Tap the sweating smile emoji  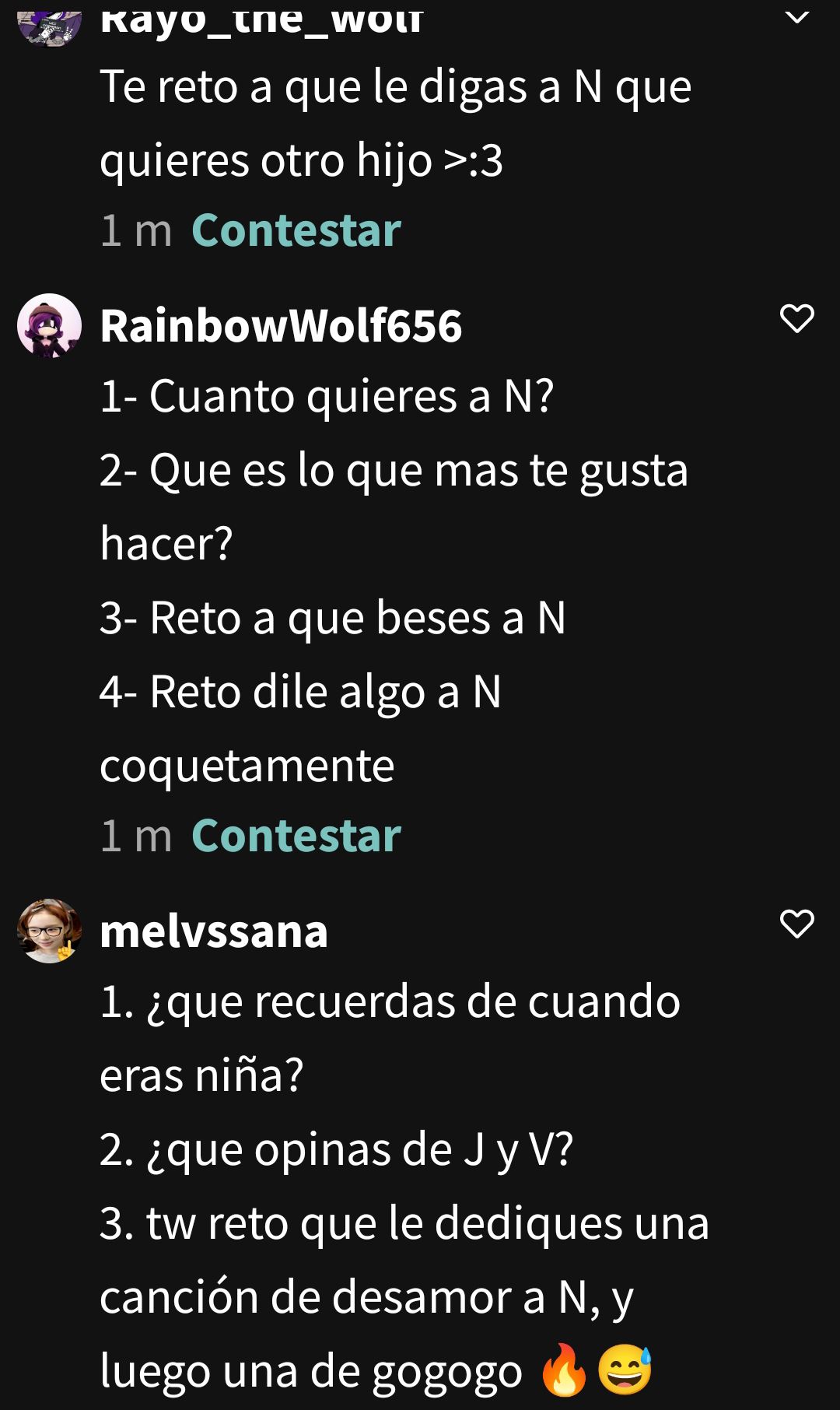625,1370
